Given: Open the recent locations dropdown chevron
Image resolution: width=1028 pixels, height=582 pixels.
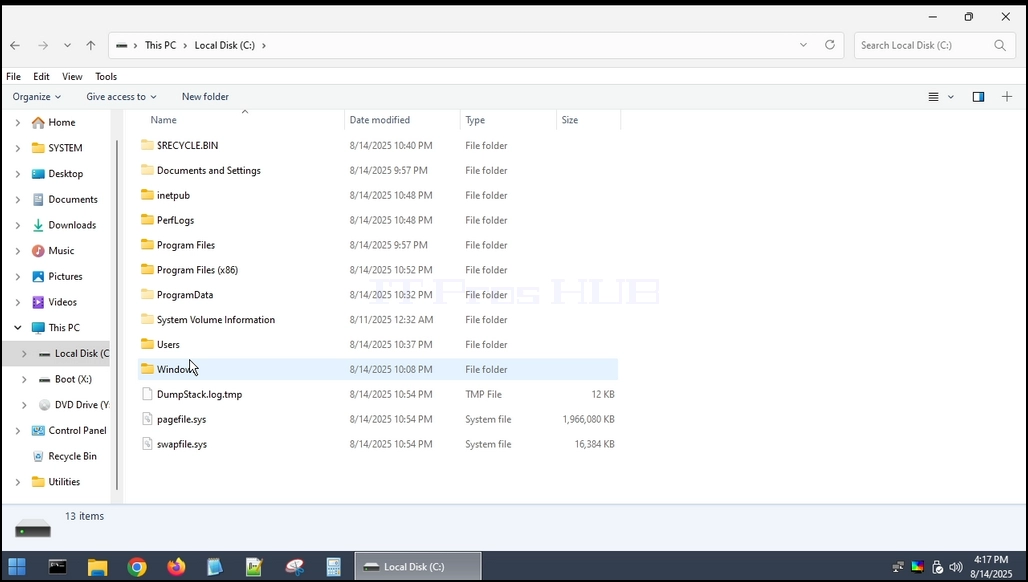Looking at the screenshot, I should click(x=67, y=45).
